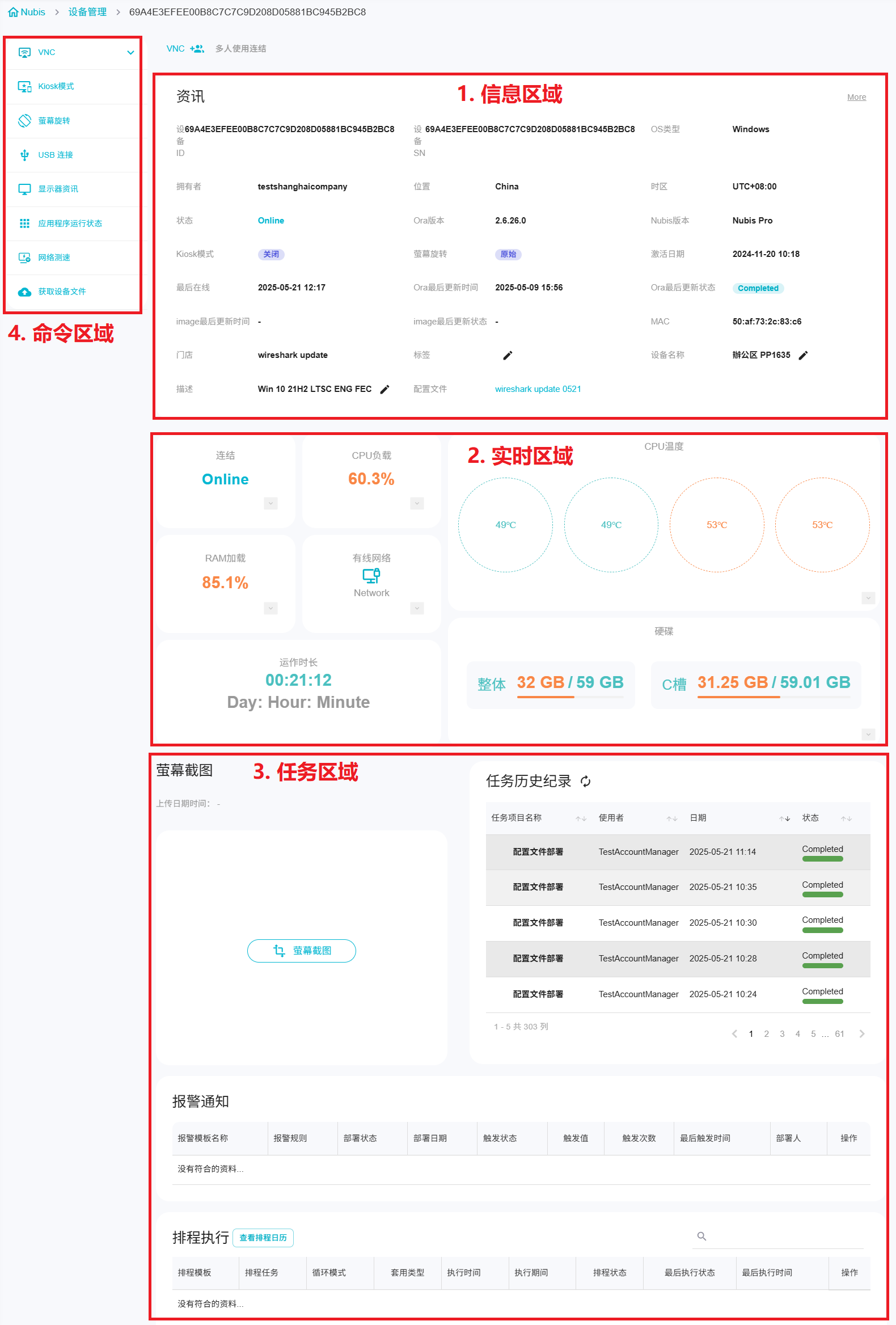The width and height of the screenshot is (896, 1325).
Task: Click the 萤幕旋转 原始 status badge
Action: point(508,254)
